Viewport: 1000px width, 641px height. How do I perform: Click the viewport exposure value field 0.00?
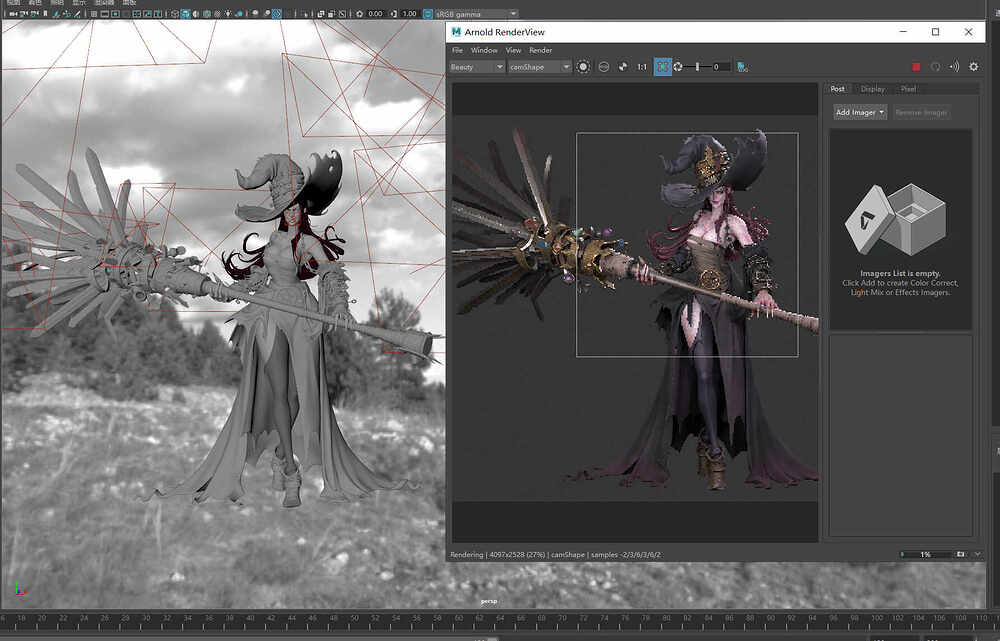click(376, 13)
